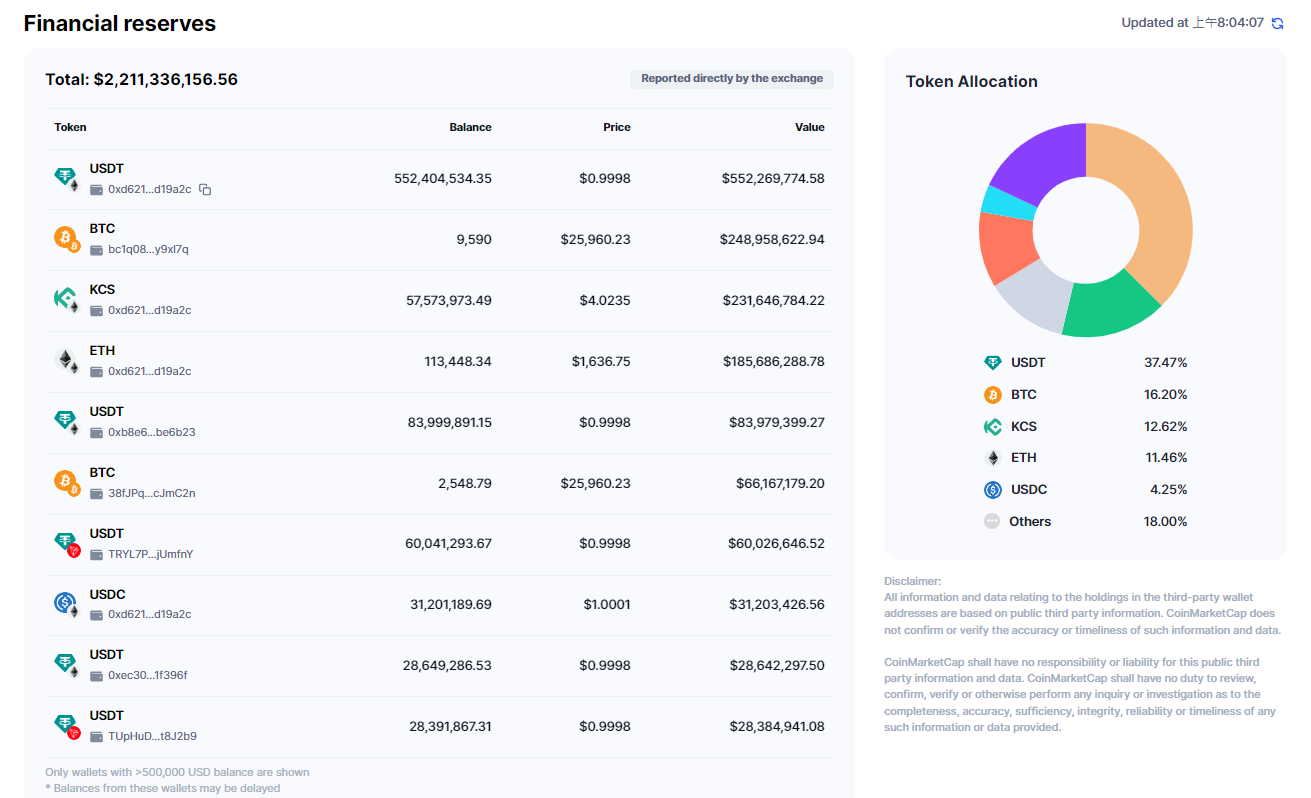Viewport: 1311px width, 798px height.
Task: Select the green BTC segment of the donut chart
Action: click(1112, 308)
